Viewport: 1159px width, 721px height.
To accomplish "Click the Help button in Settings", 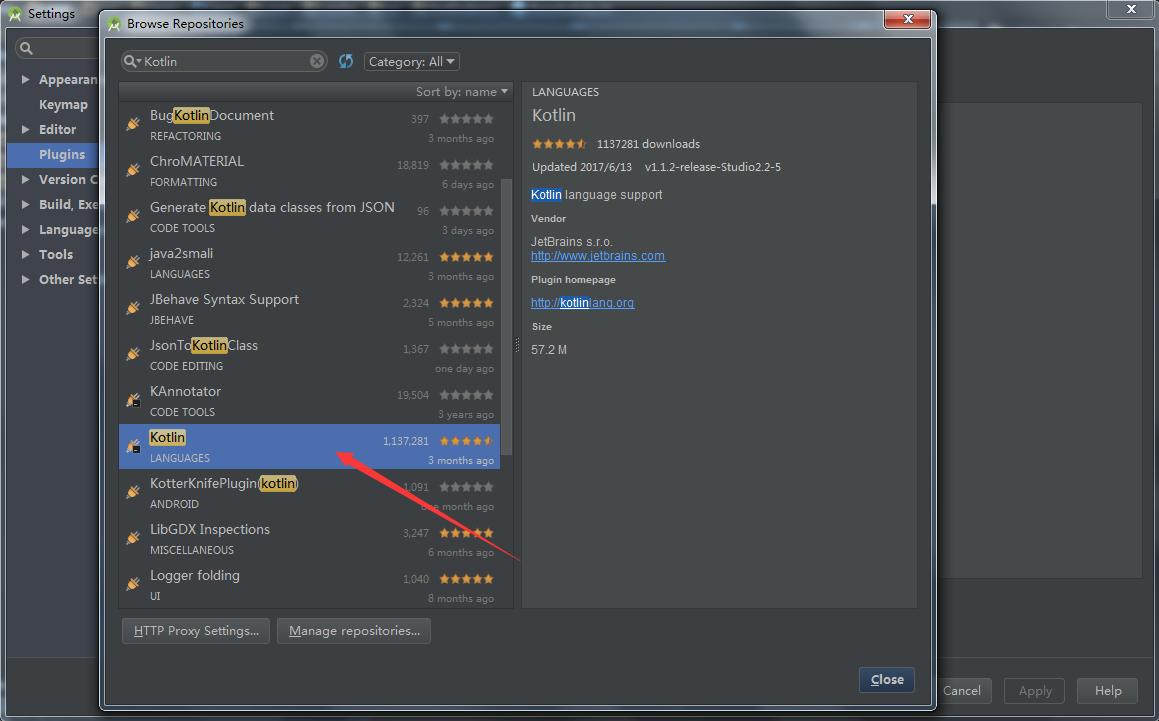I will 1107,691.
